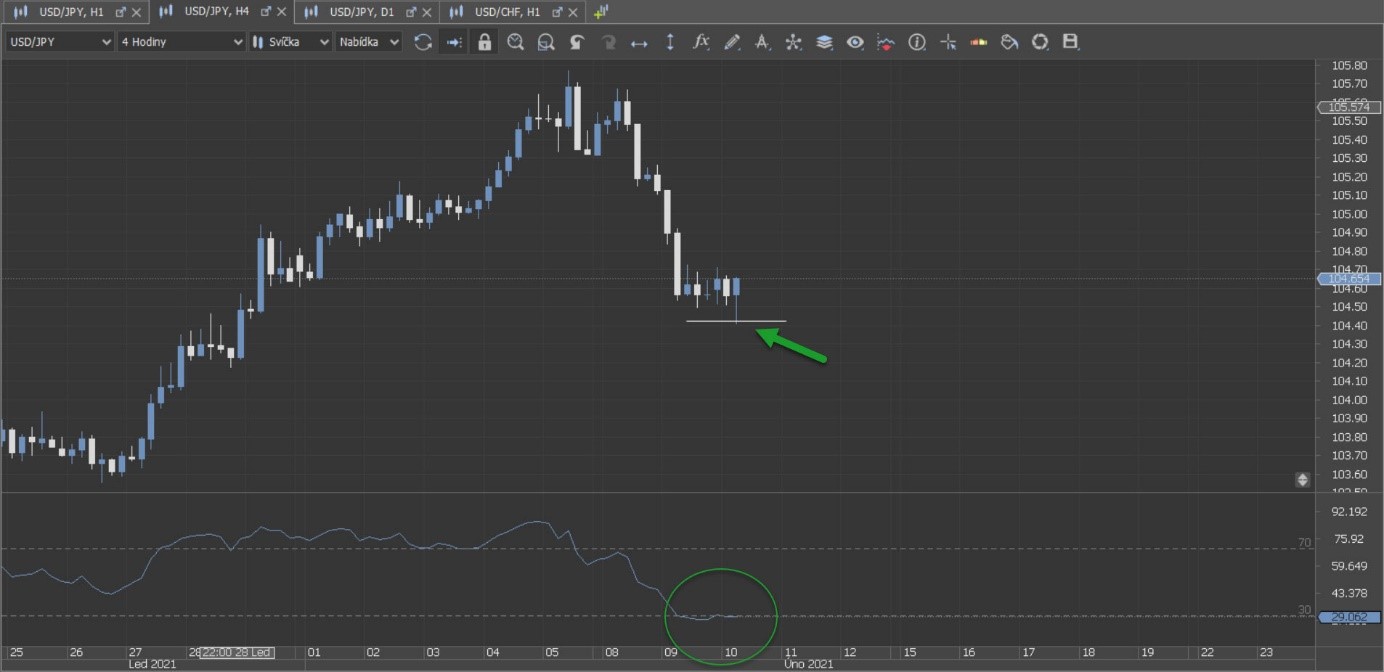Click the price scale up-down stepper

click(1302, 479)
